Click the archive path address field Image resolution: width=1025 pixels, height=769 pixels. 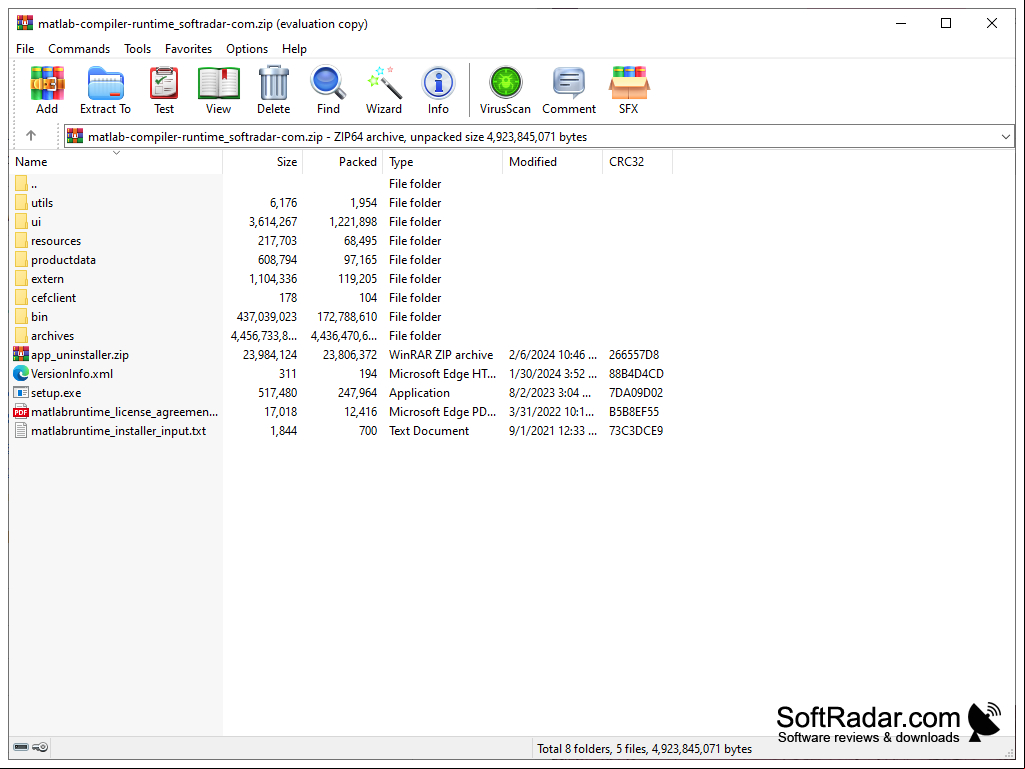point(539,137)
